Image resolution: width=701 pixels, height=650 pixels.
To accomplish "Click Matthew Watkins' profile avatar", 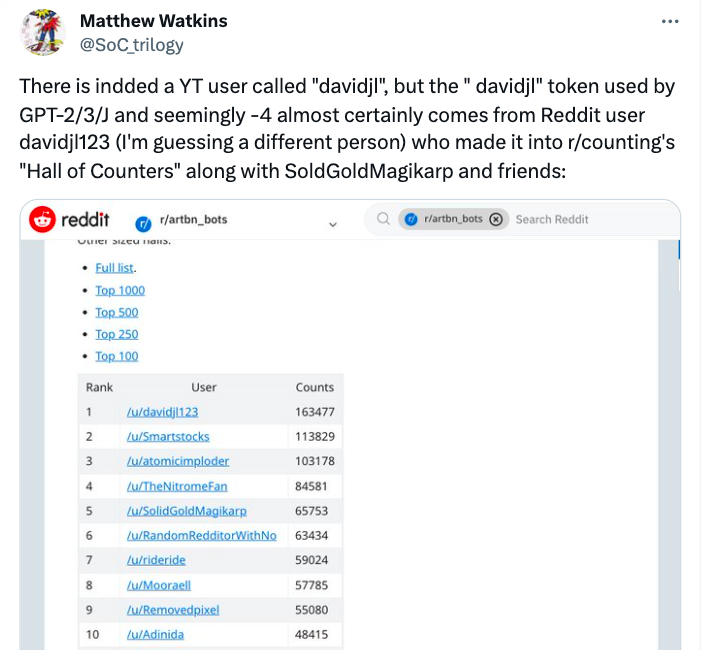I will pyautogui.click(x=43, y=32).
